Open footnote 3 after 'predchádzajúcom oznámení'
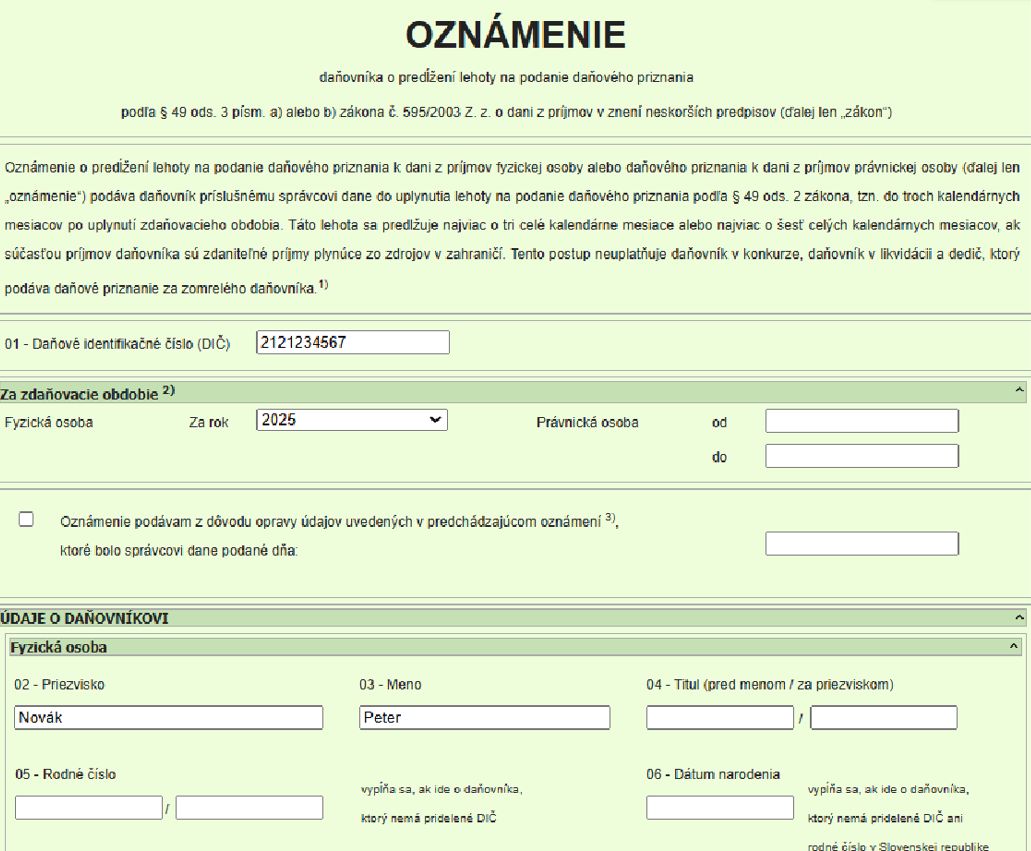This screenshot has height=851, width=1031. tap(610, 517)
